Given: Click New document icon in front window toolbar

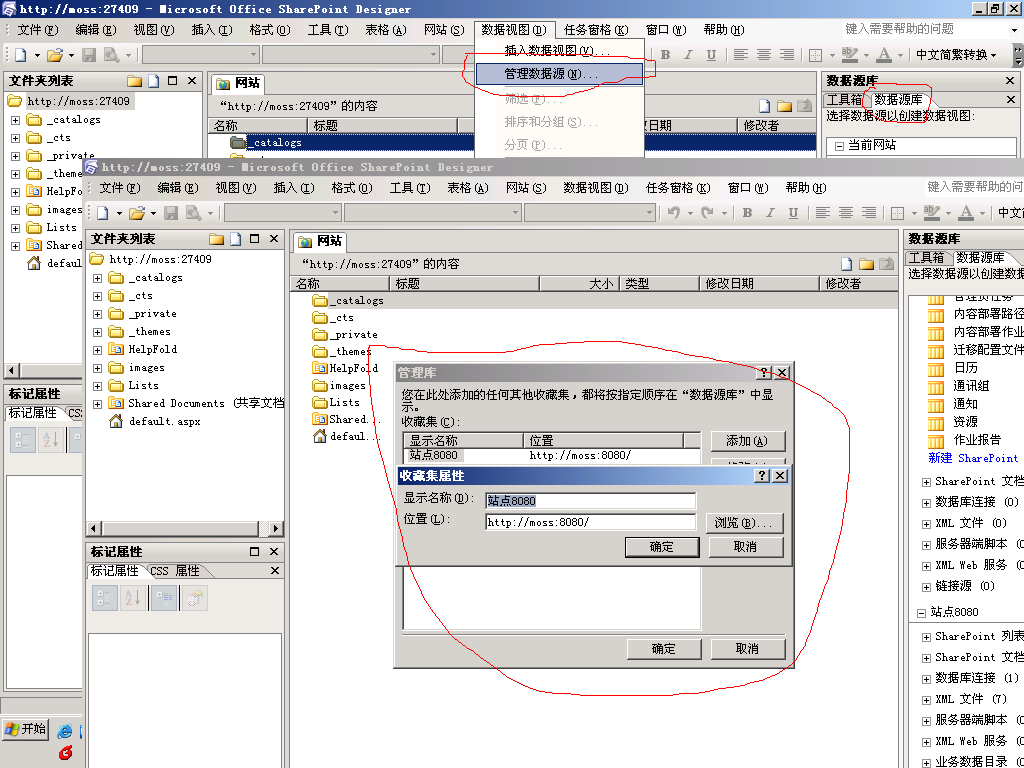Looking at the screenshot, I should point(103,213).
